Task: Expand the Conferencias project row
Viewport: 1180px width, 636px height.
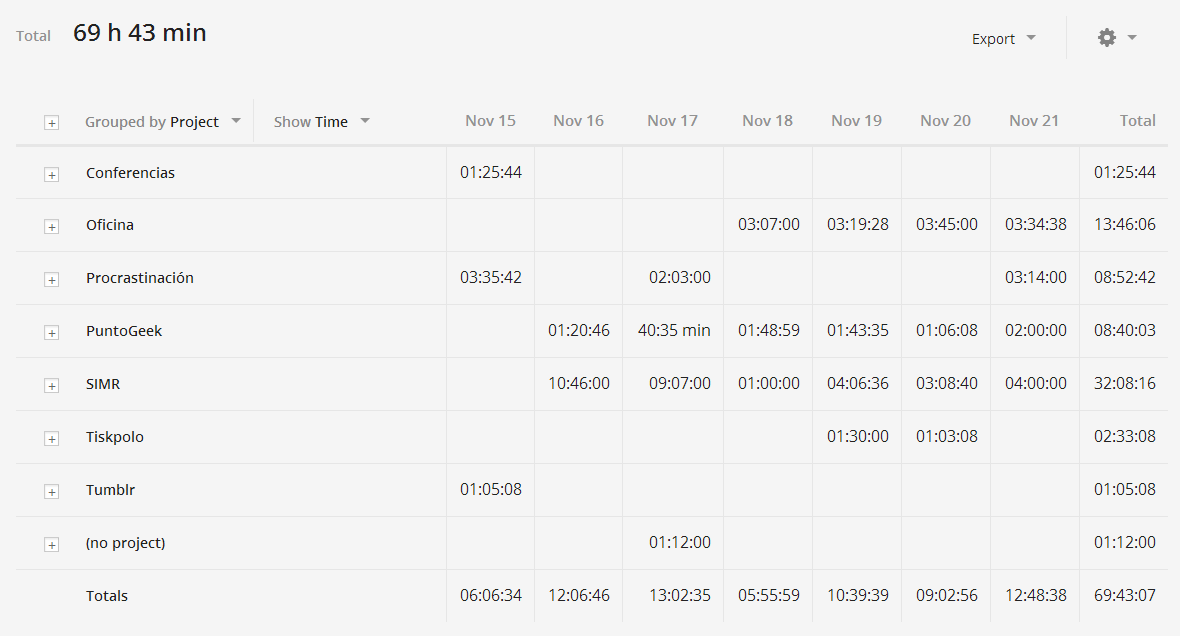Action: click(51, 175)
